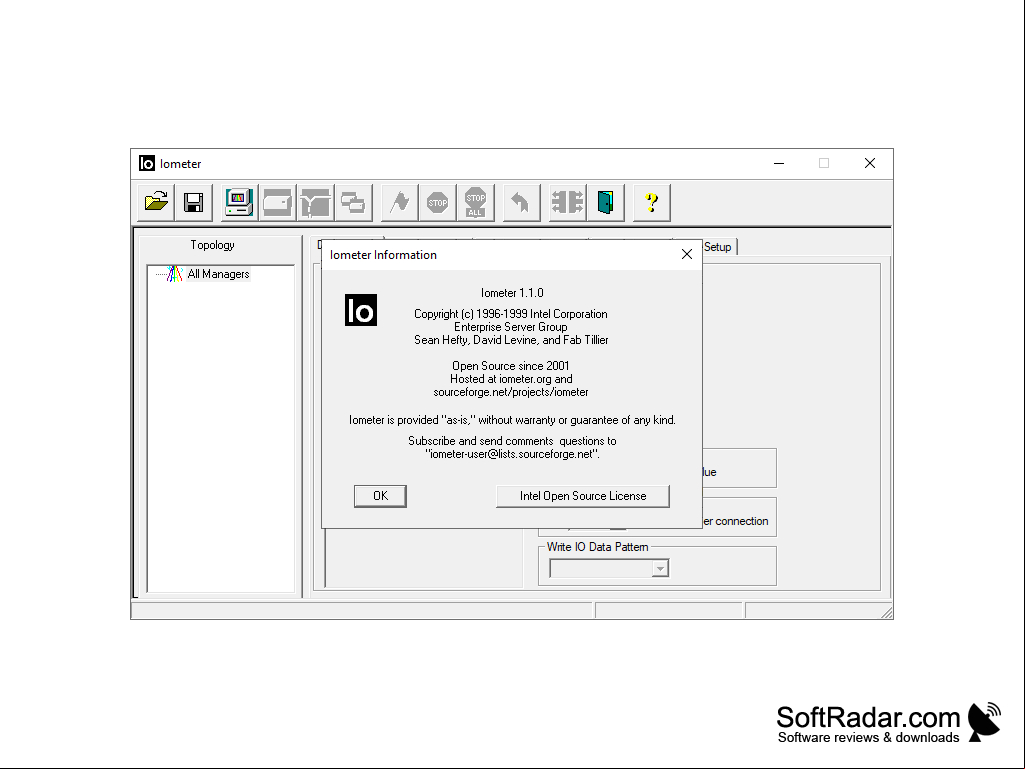Viewport: 1025px width, 769px height.
Task: Click window resize grip in status bar
Action: point(886,612)
